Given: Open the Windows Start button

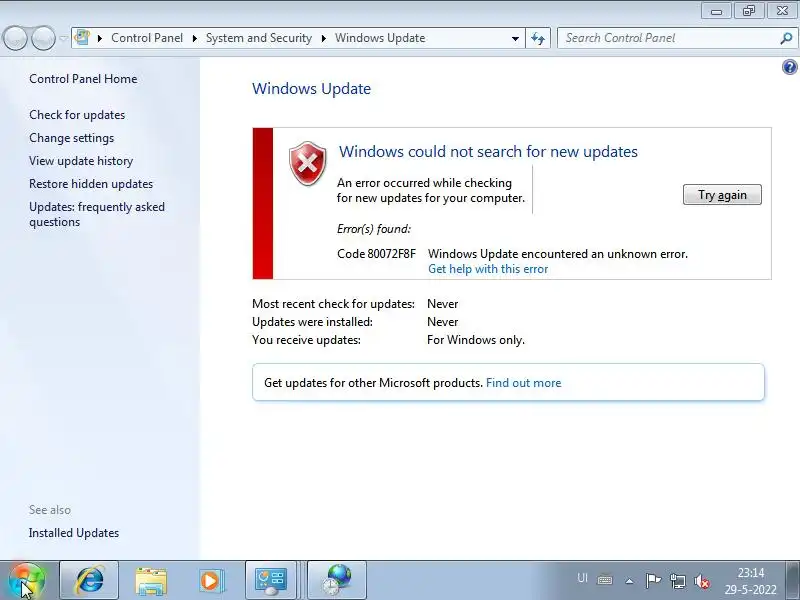Looking at the screenshot, I should [27, 581].
